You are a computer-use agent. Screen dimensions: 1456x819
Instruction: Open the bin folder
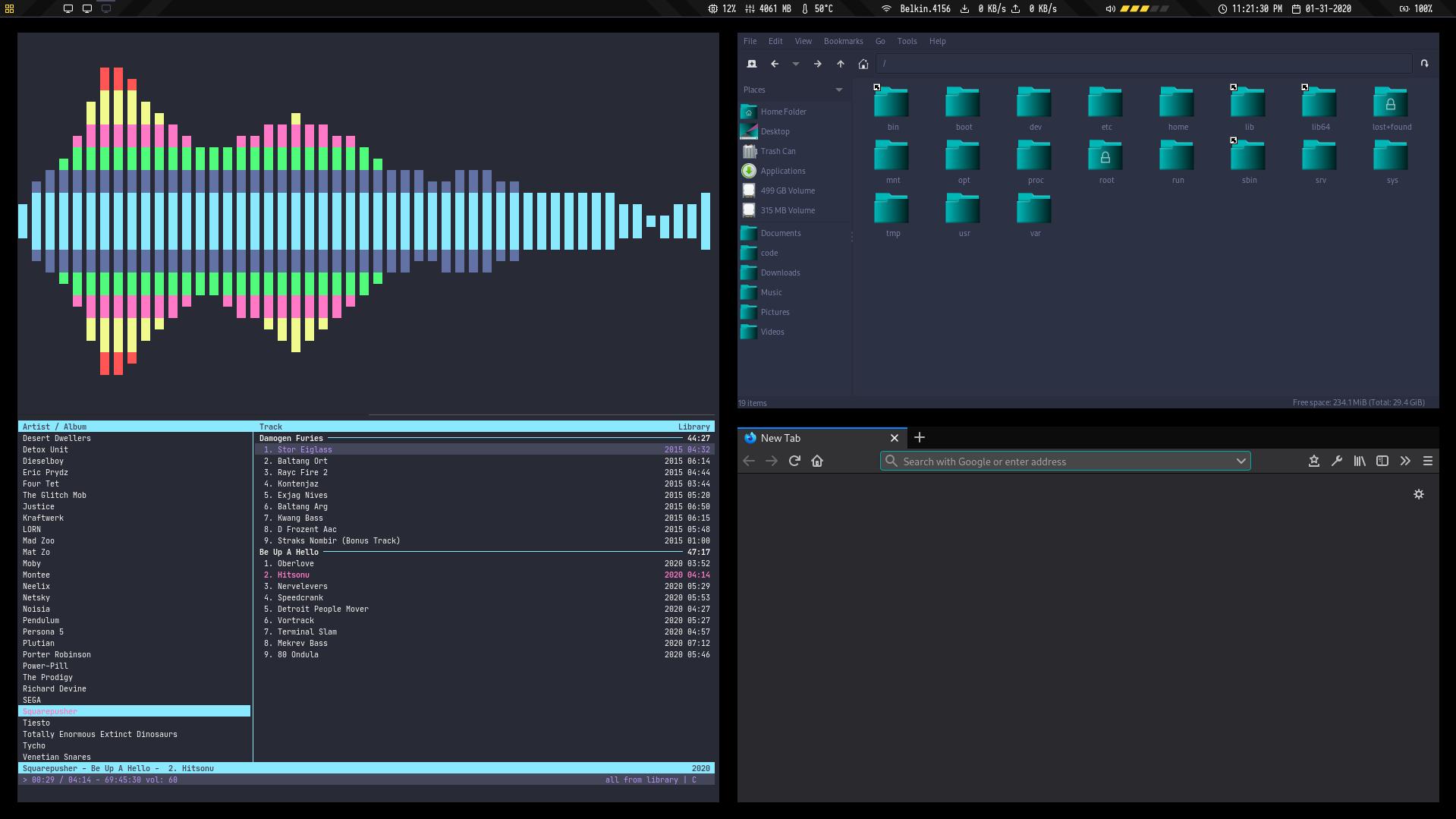click(892, 109)
